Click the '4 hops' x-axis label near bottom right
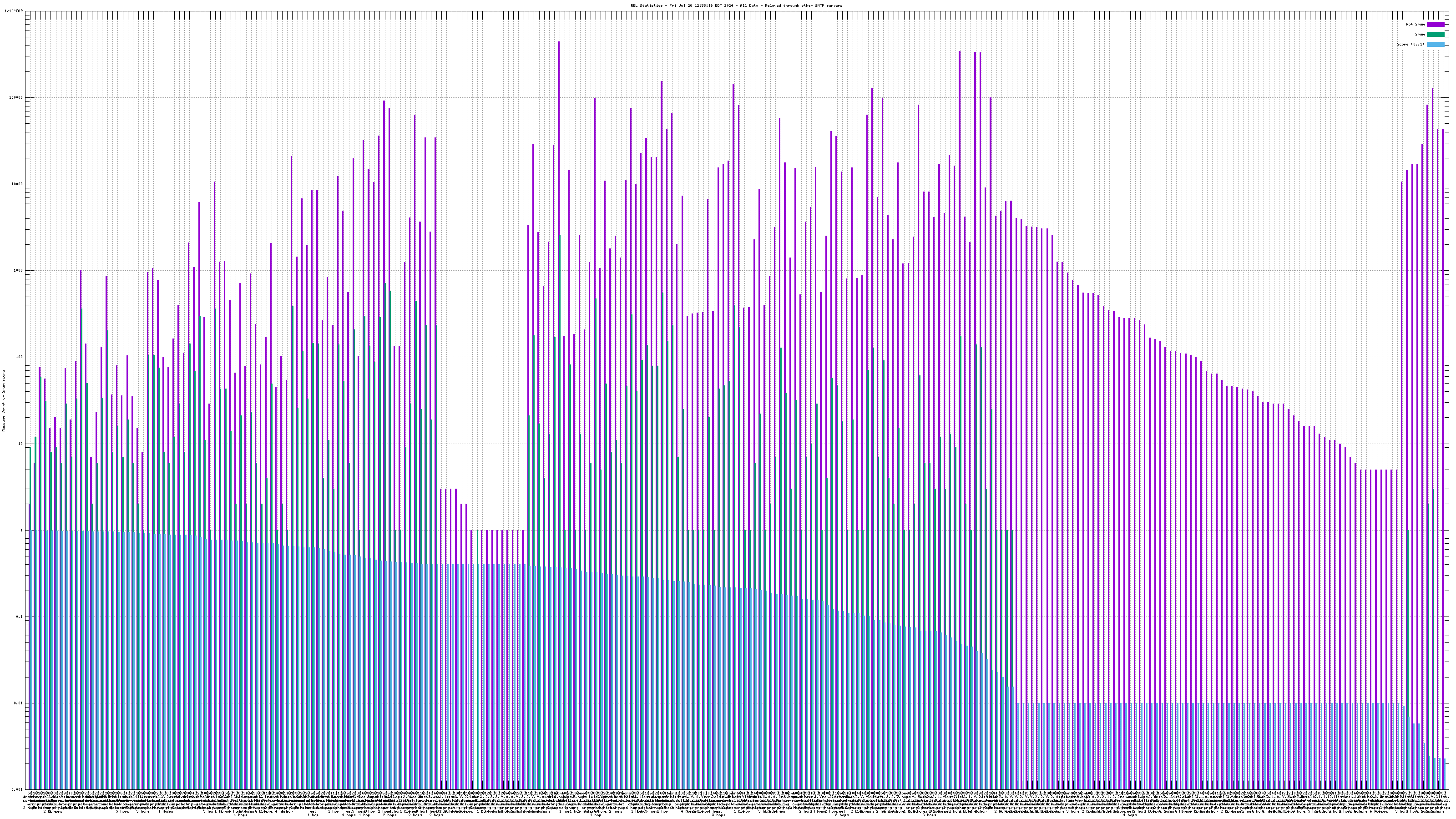 pos(1129,815)
